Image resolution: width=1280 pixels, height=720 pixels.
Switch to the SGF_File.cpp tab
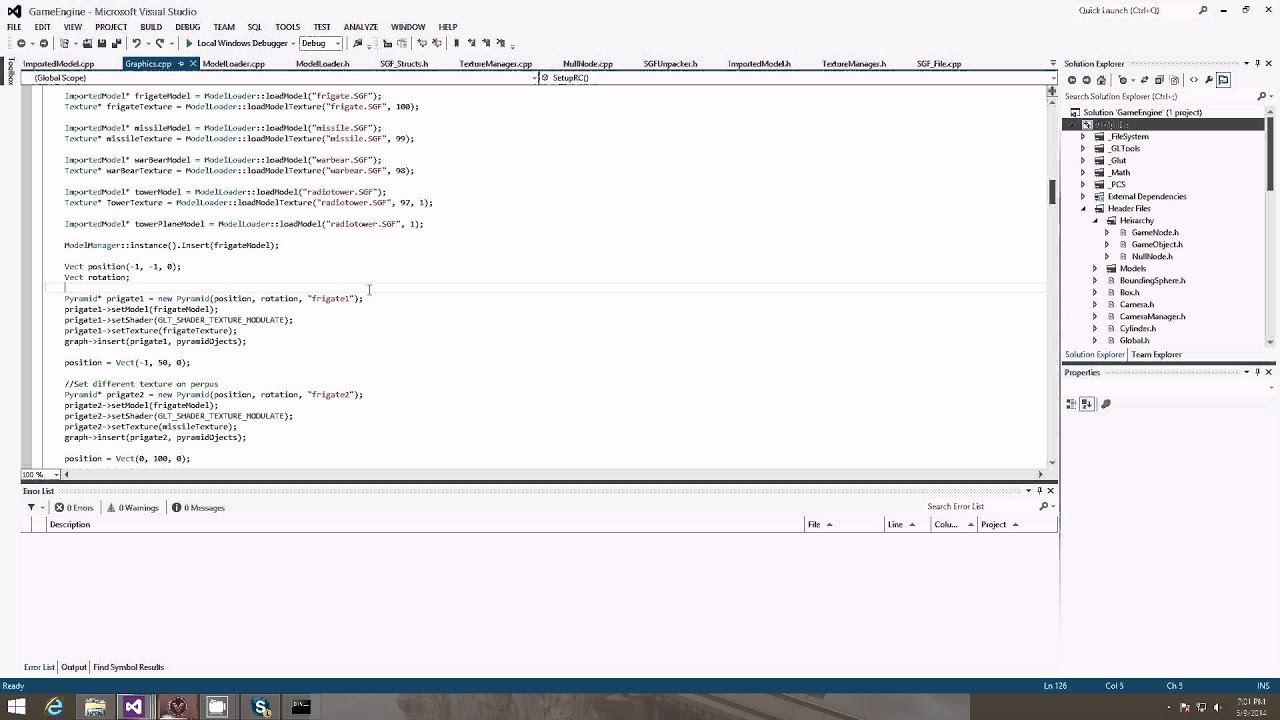click(x=939, y=64)
